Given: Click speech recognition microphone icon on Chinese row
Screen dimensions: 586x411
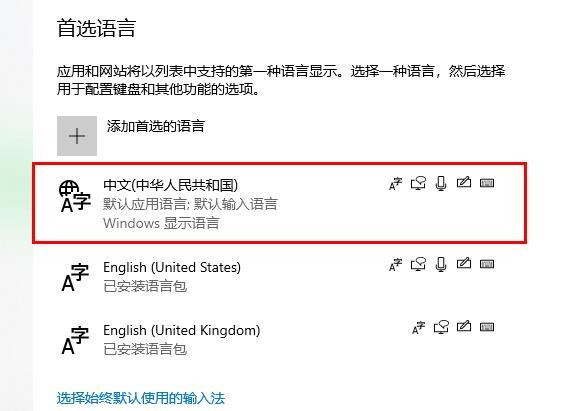Looking at the screenshot, I should tap(441, 183).
